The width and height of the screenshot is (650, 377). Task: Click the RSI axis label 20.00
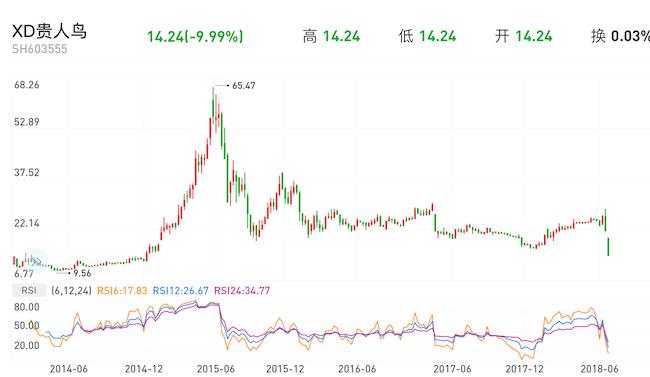click(27, 345)
